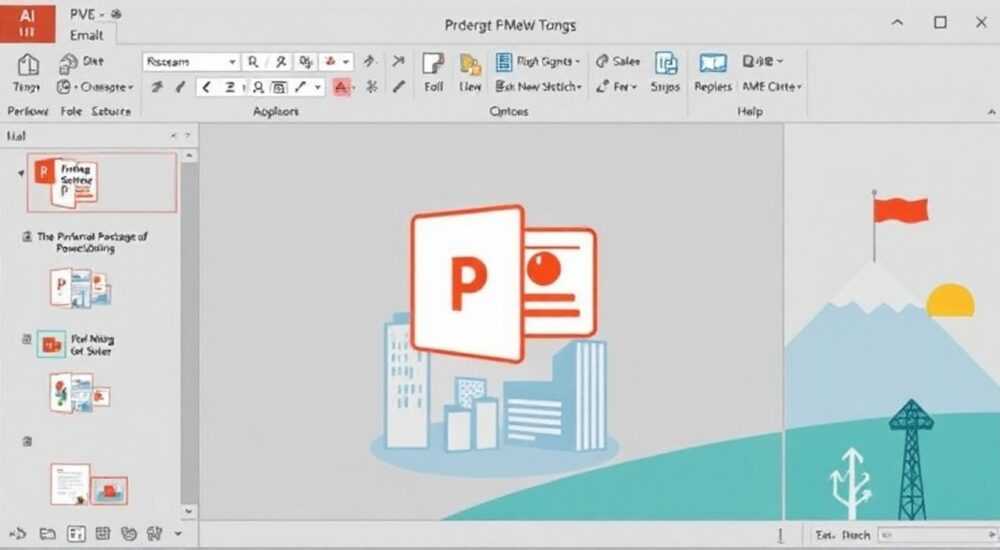Click the slide panel vertical scrollbar track
This screenshot has height=550, width=1000.
click(x=189, y=332)
